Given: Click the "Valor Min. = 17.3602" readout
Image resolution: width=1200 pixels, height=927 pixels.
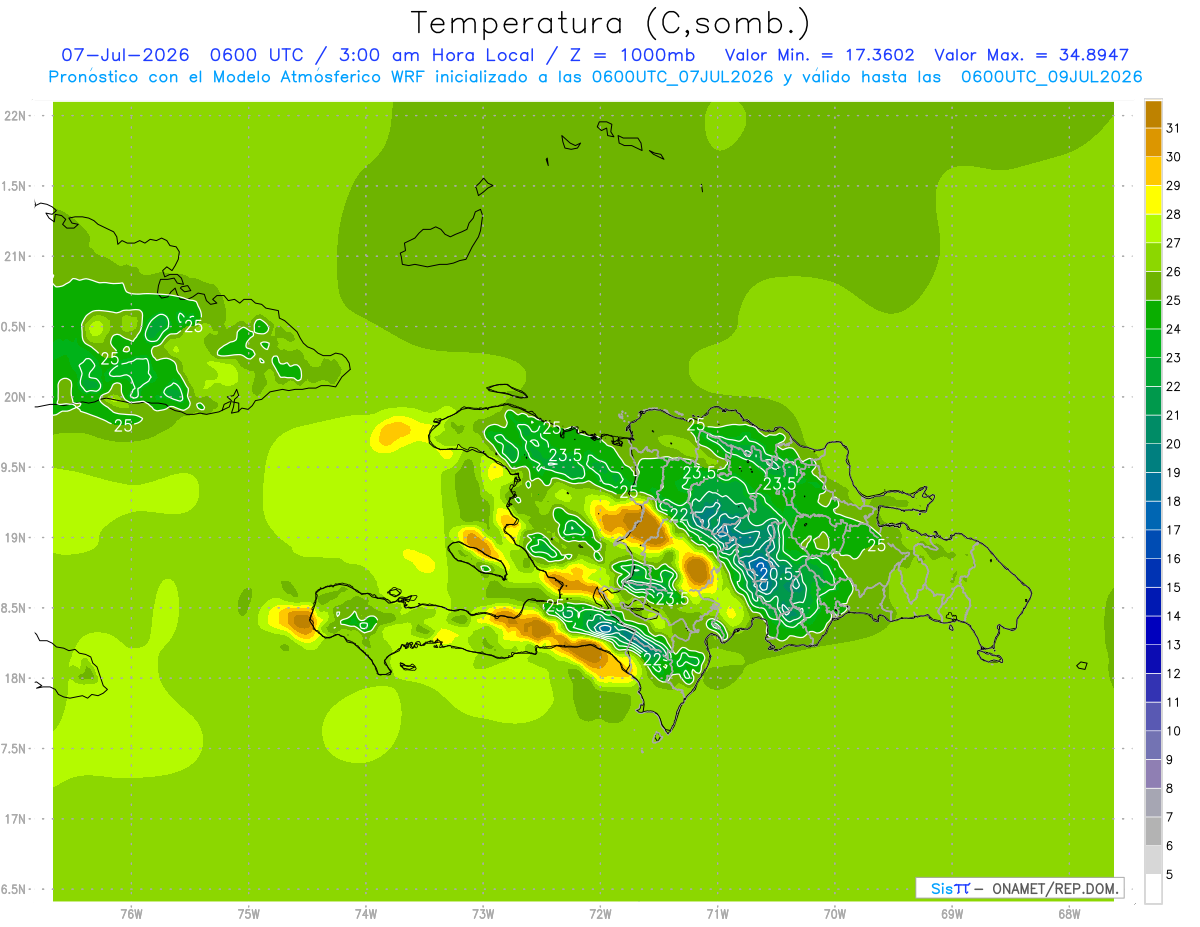Looking at the screenshot, I should [x=820, y=55].
